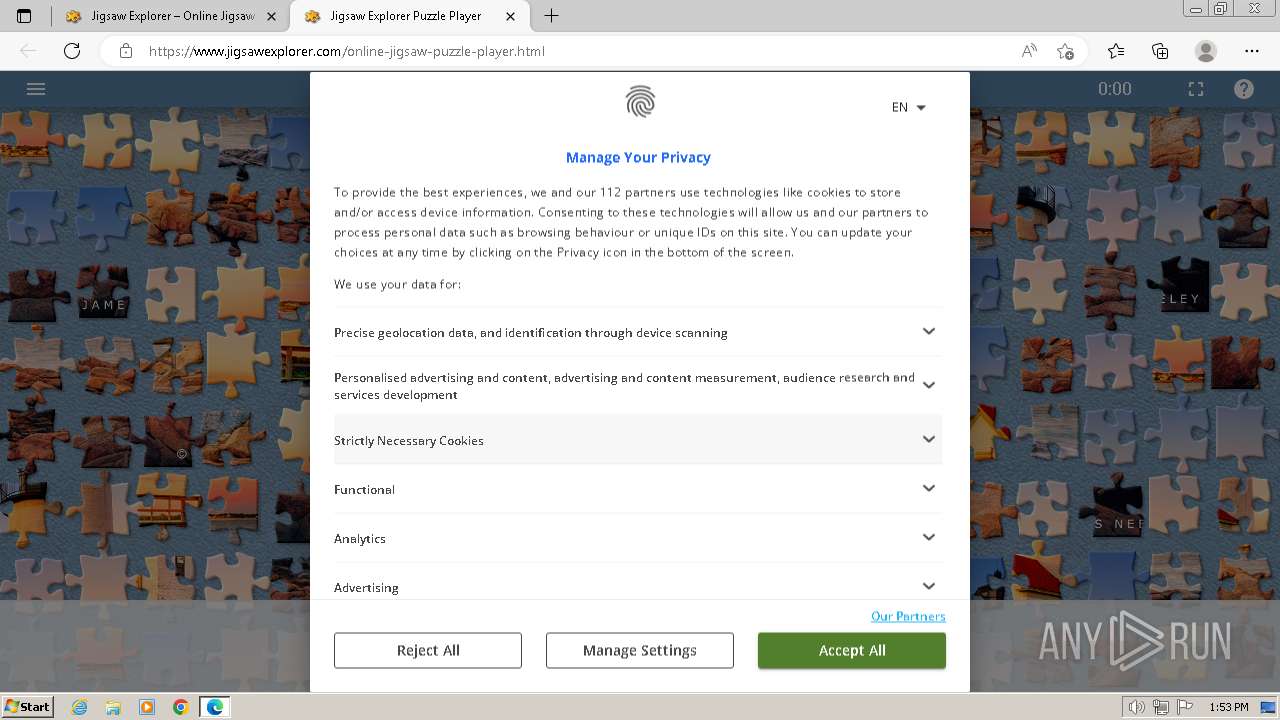This screenshot has width=1280, height=720.
Task: Open a new browser tab
Action: [x=551, y=16]
